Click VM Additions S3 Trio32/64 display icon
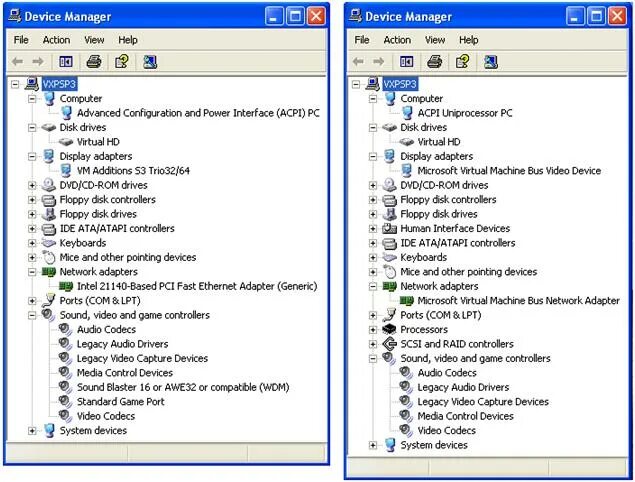 pyautogui.click(x=66, y=170)
